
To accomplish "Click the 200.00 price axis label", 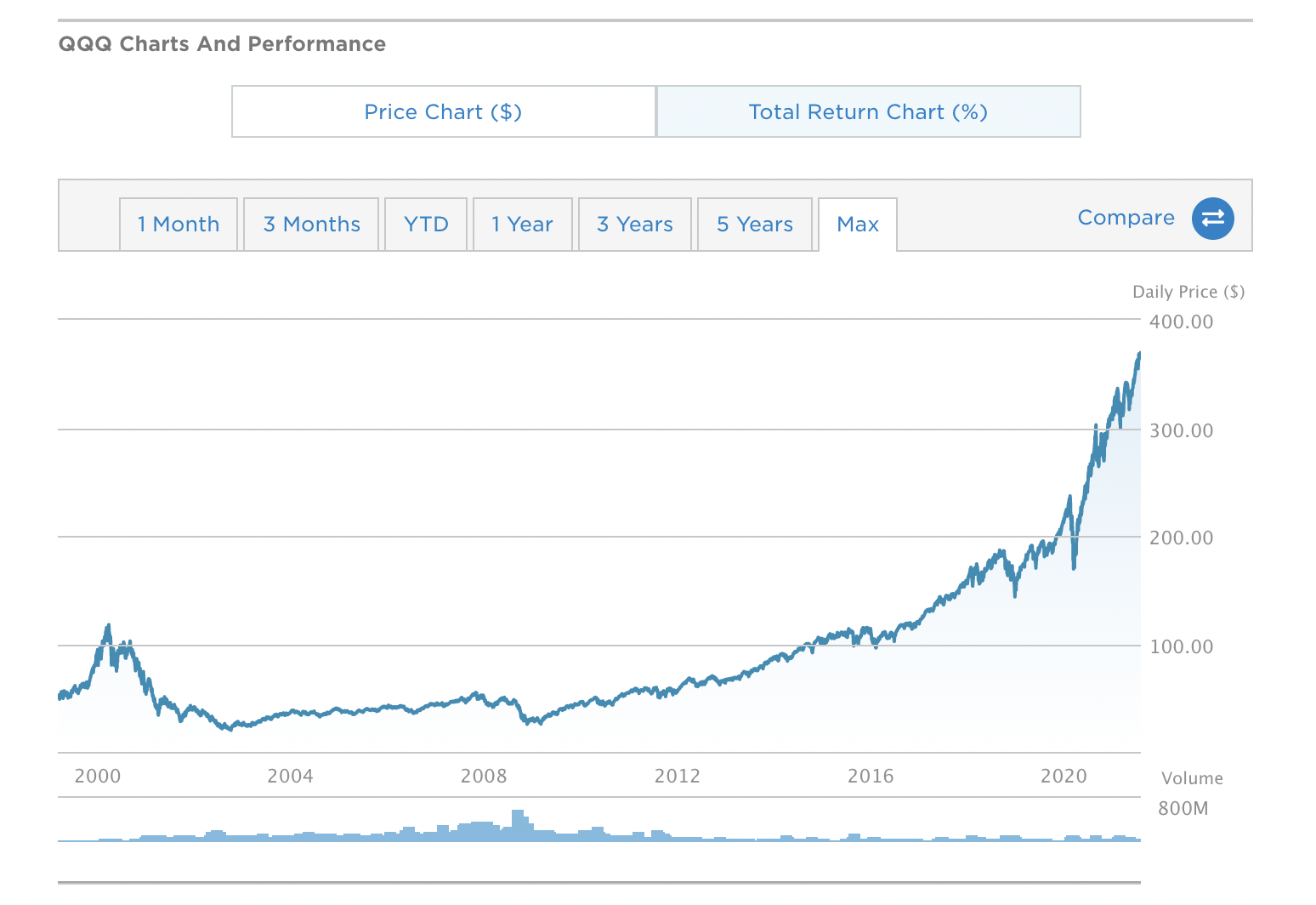I will click(x=1181, y=538).
